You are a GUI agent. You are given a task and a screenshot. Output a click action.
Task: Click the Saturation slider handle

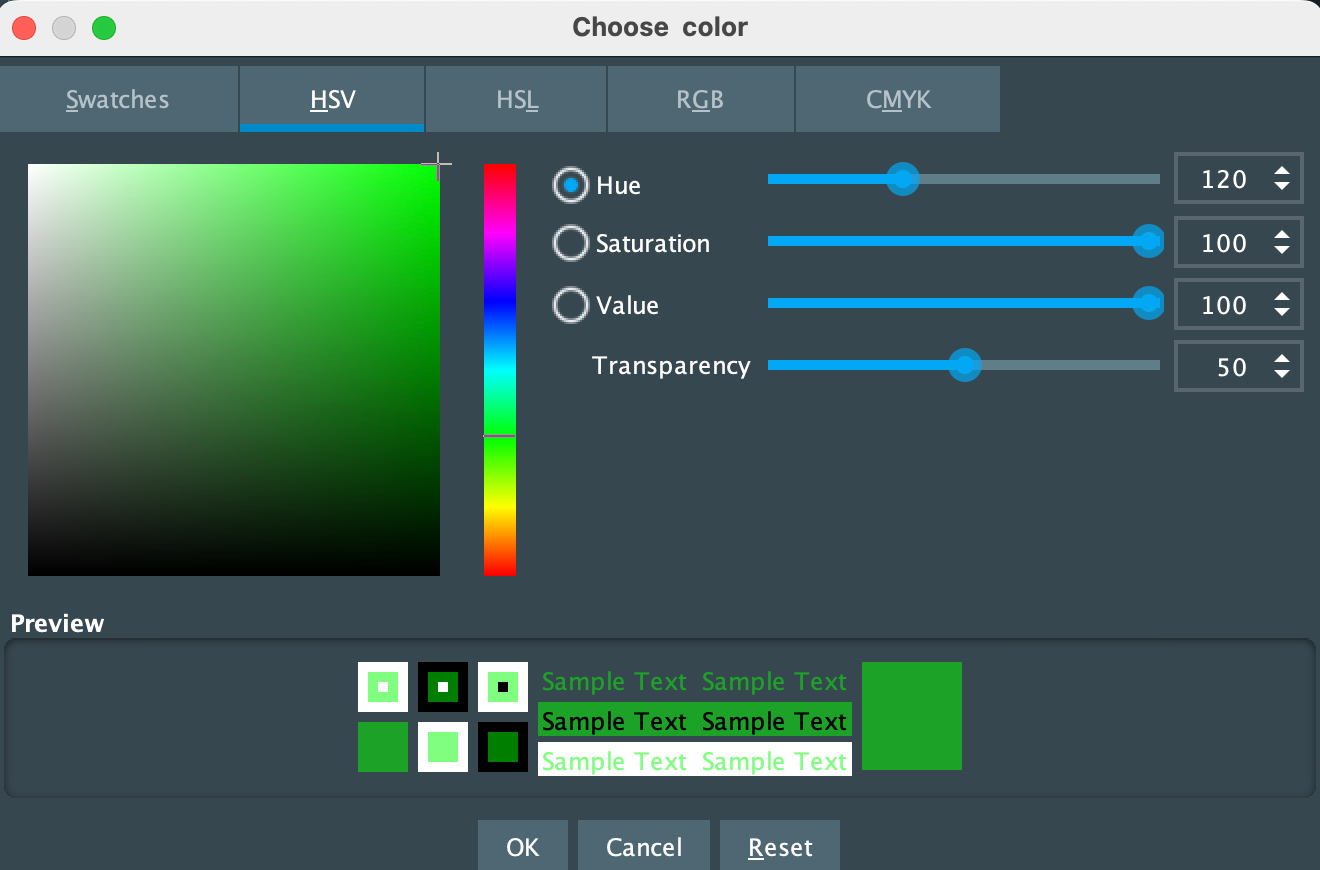1148,241
